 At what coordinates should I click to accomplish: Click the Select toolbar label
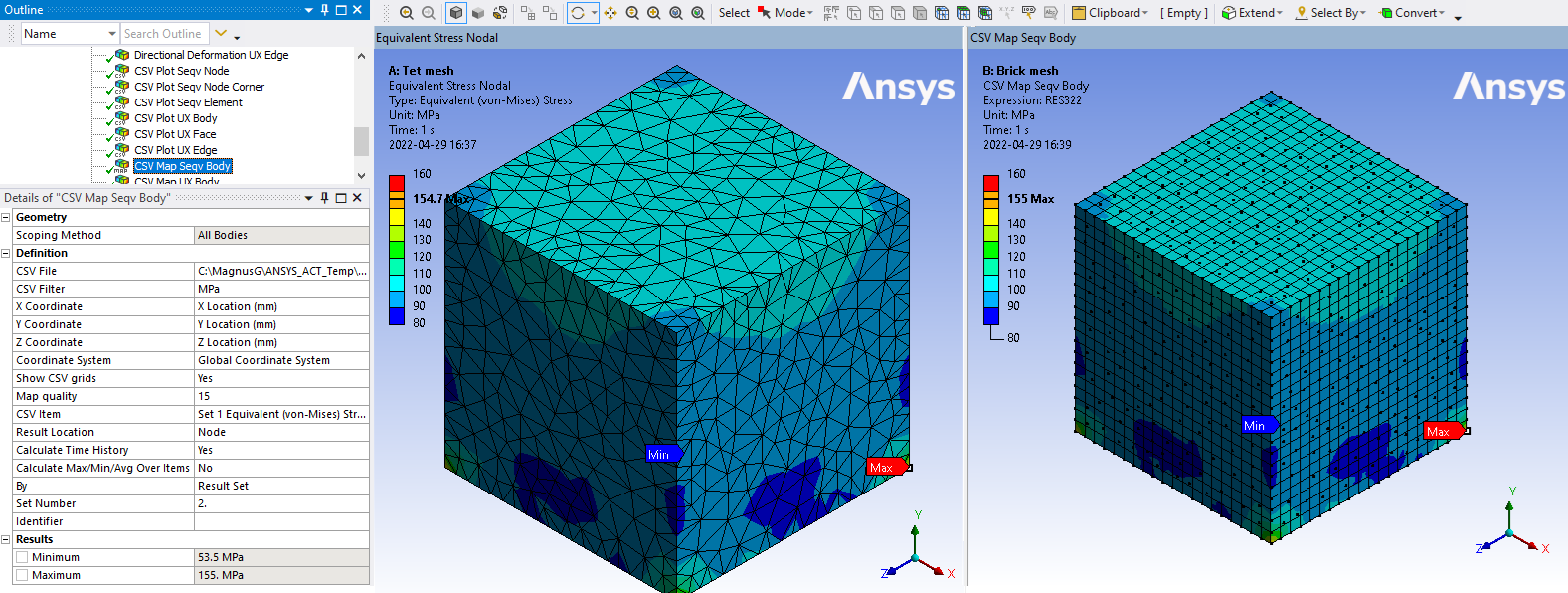734,13
